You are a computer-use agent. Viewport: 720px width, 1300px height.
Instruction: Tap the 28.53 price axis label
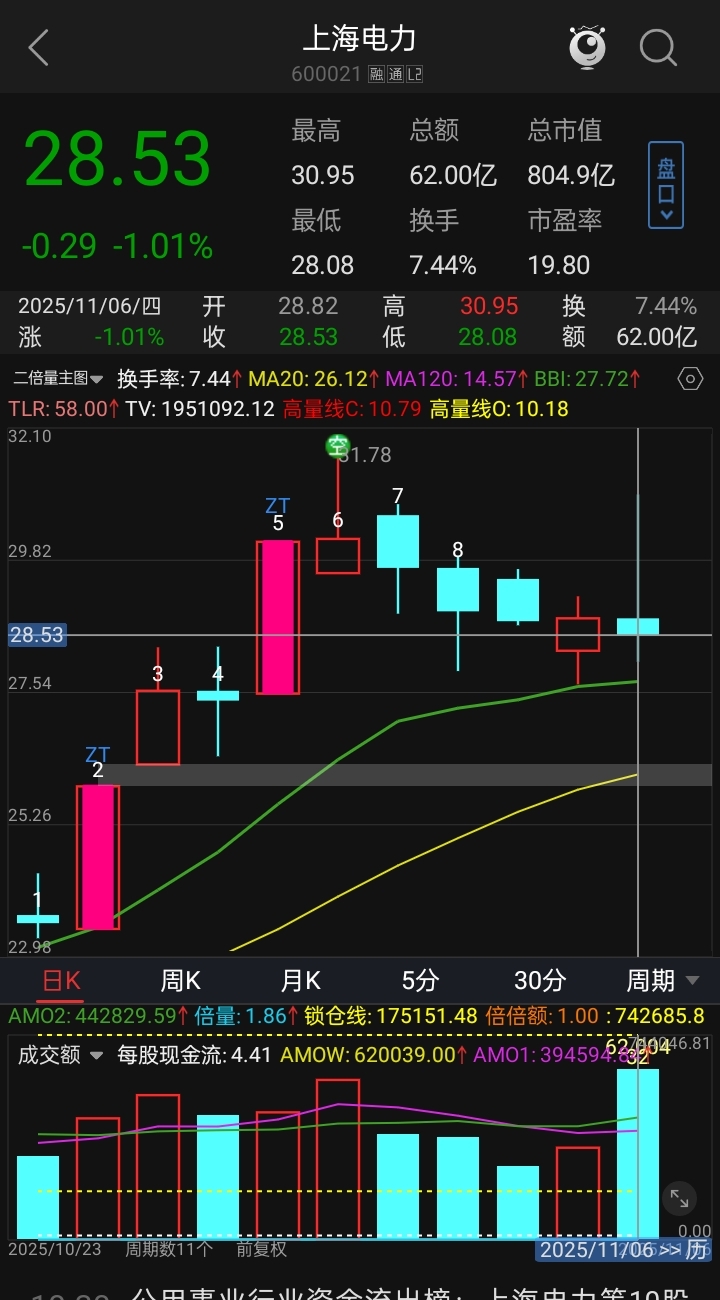(37, 635)
